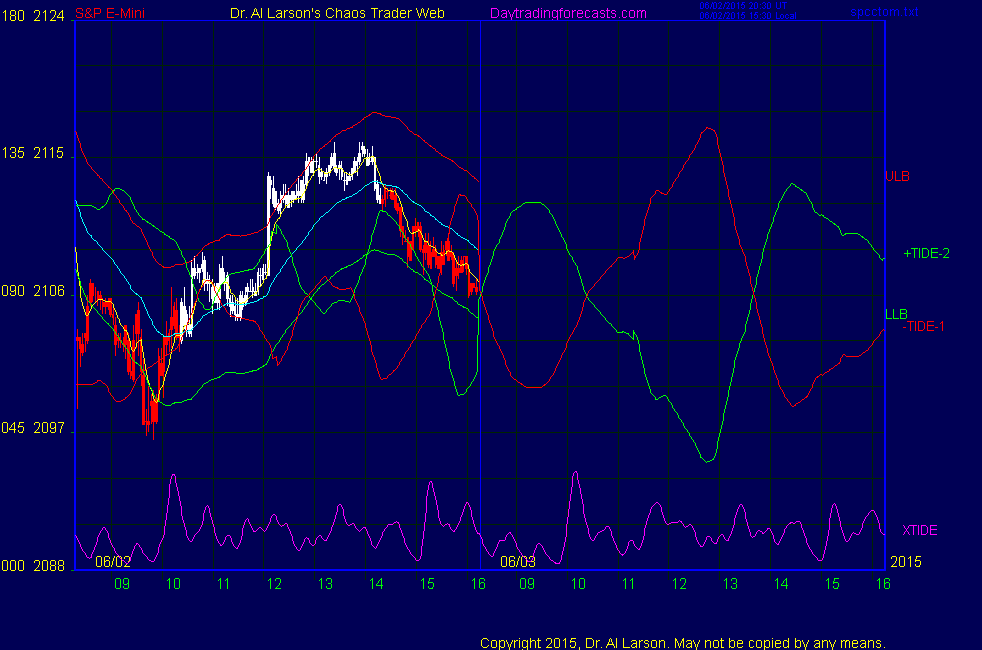
Task: Select the "06/02/2015 15:30 Local" timestamp
Action: point(748,16)
